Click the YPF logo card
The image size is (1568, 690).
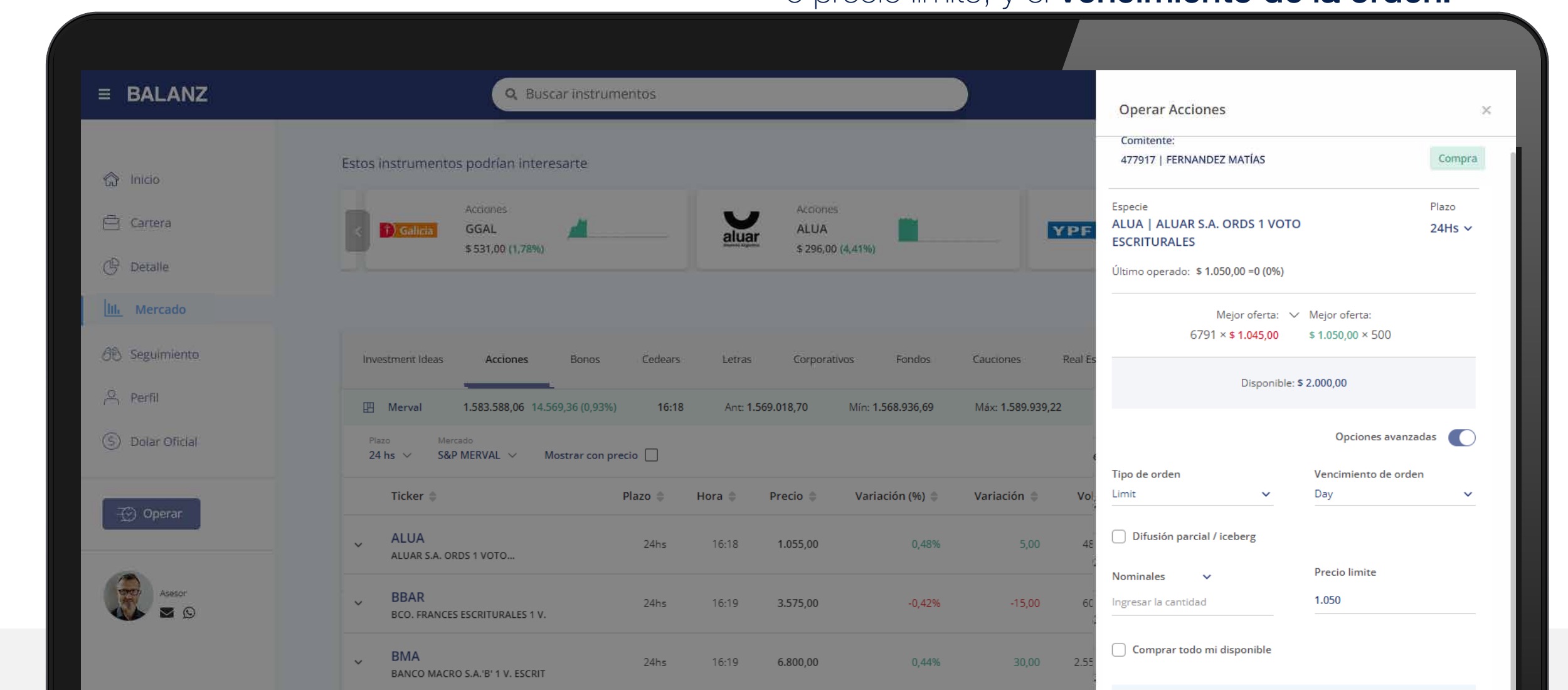(1071, 230)
